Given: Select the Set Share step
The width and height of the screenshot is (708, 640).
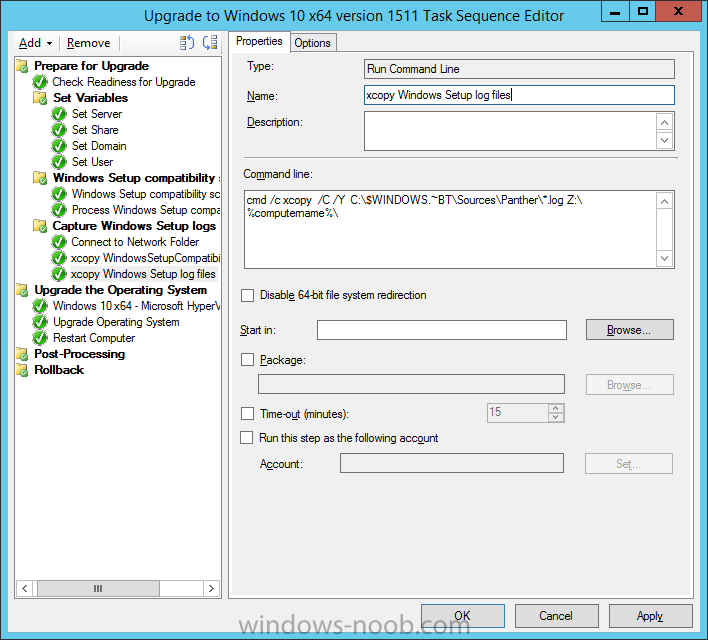Looking at the screenshot, I should point(95,130).
